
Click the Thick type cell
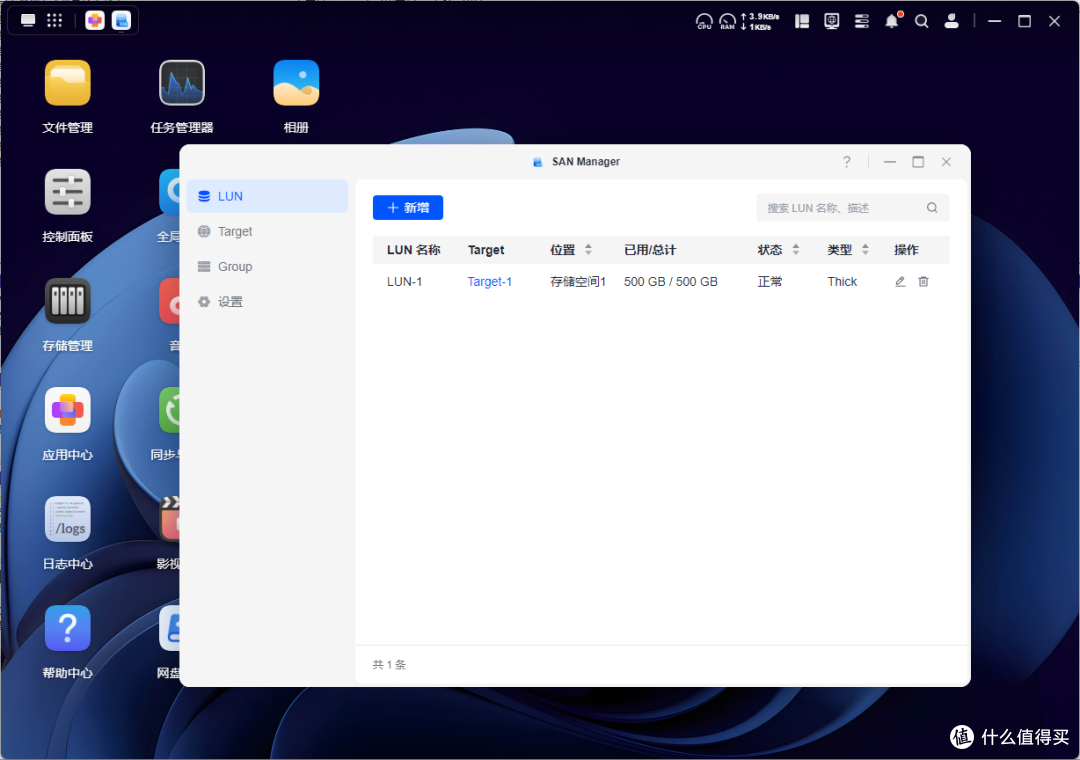[842, 282]
